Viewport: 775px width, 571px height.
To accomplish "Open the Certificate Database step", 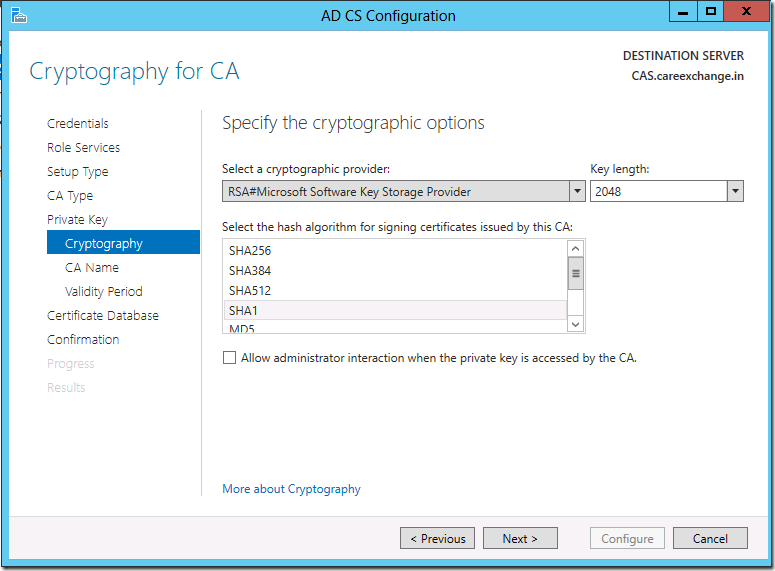I will coord(103,315).
